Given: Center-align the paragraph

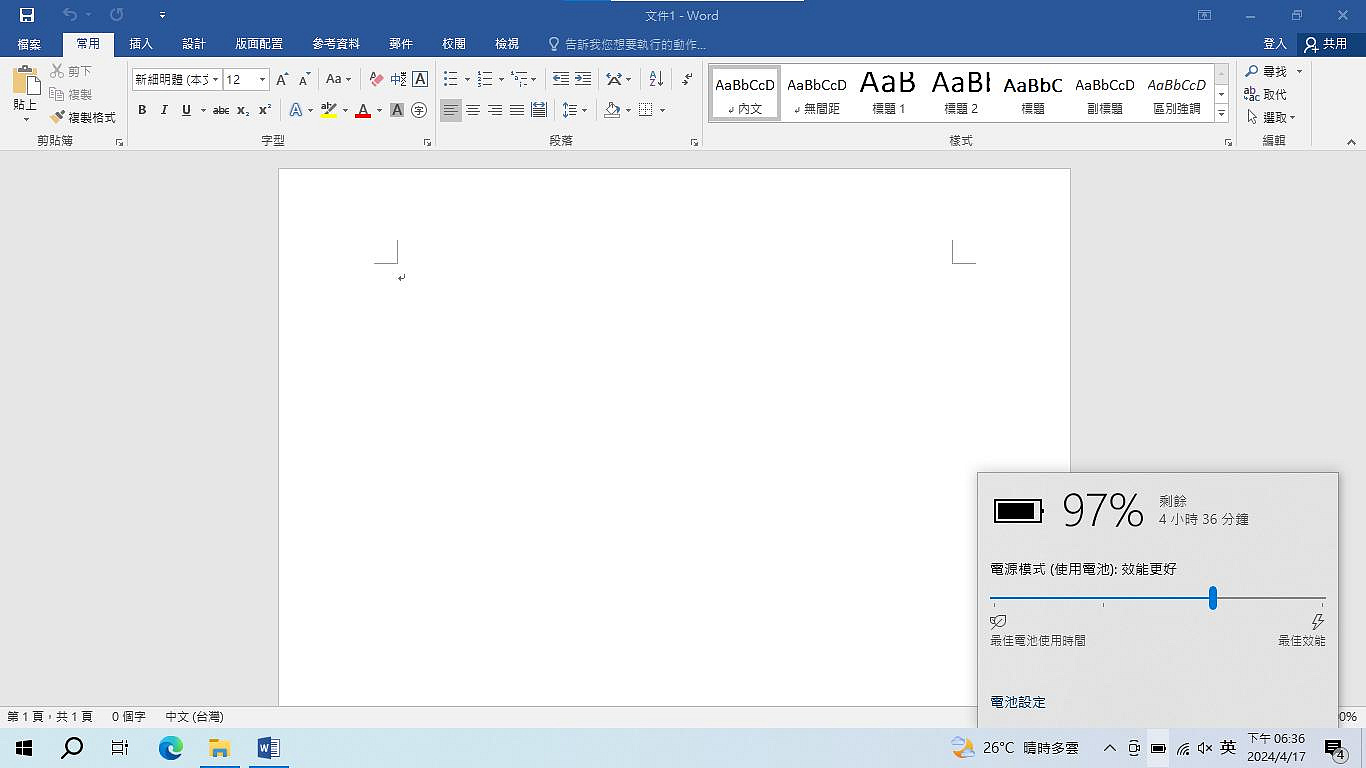Looking at the screenshot, I should click(473, 110).
